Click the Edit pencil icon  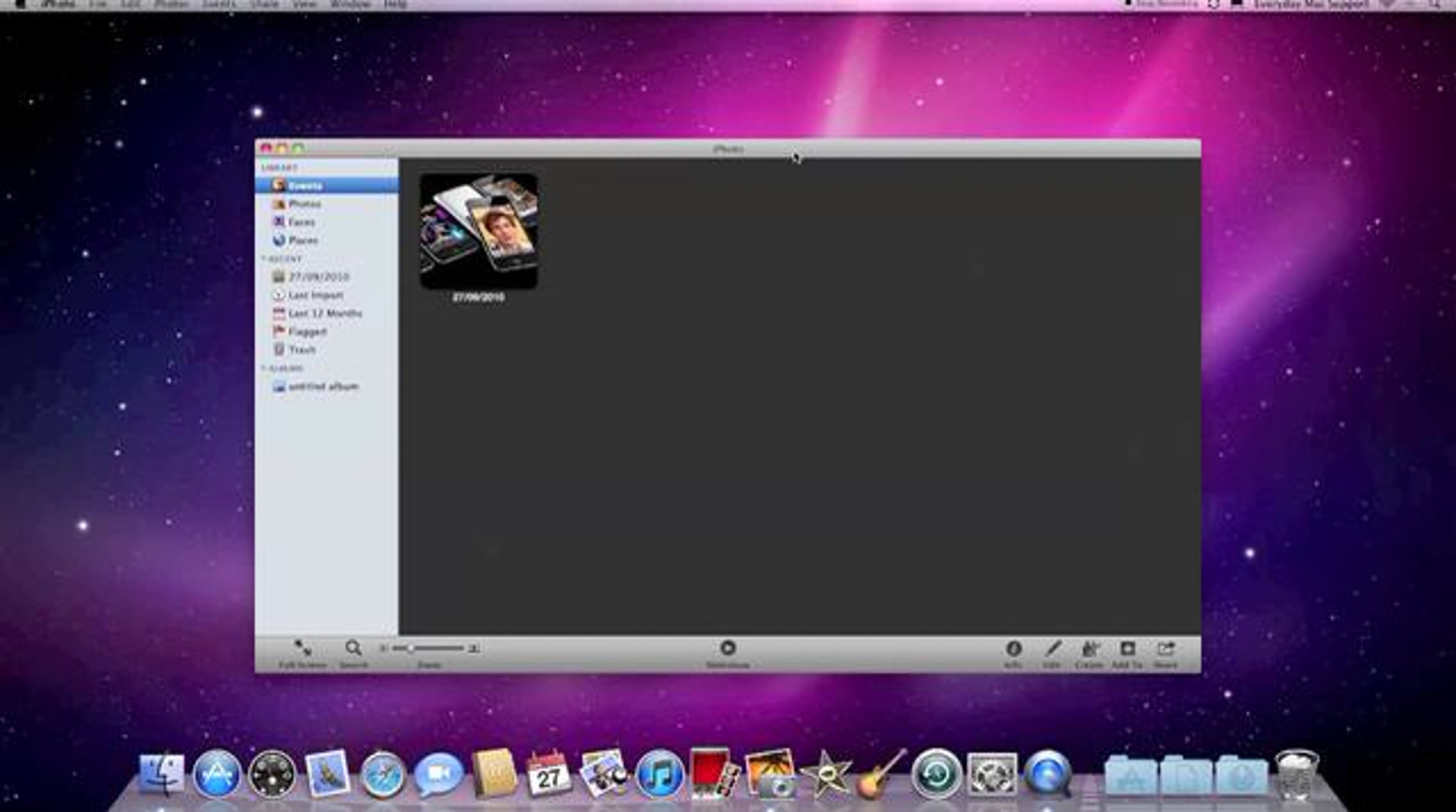1052,649
